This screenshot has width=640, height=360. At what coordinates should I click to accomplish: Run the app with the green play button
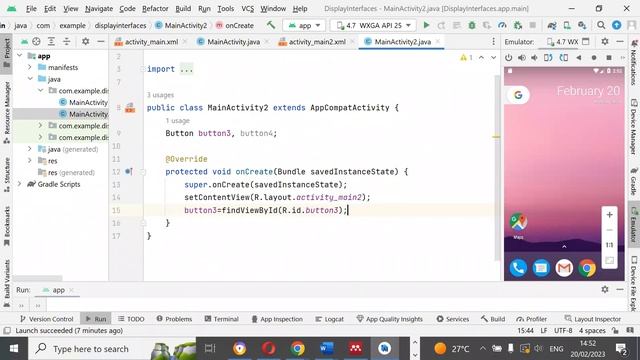pyautogui.click(x=426, y=25)
